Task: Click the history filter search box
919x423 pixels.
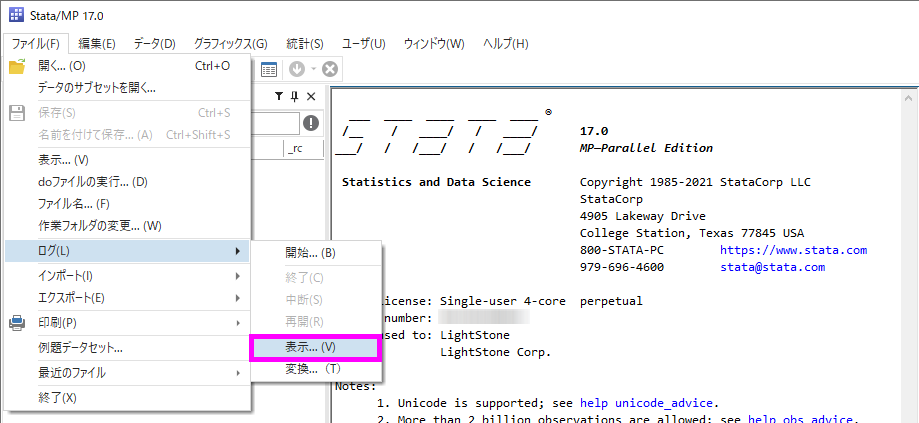Action: click(x=275, y=123)
